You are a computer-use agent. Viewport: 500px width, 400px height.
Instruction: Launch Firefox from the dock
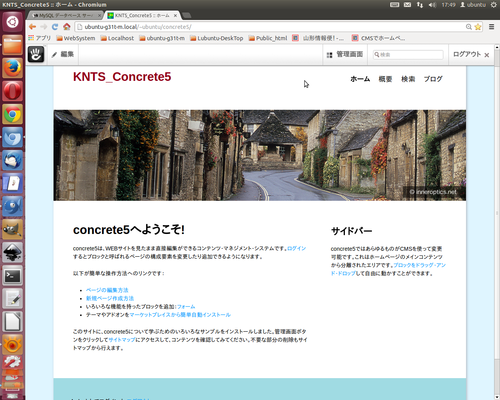(x=13, y=68)
